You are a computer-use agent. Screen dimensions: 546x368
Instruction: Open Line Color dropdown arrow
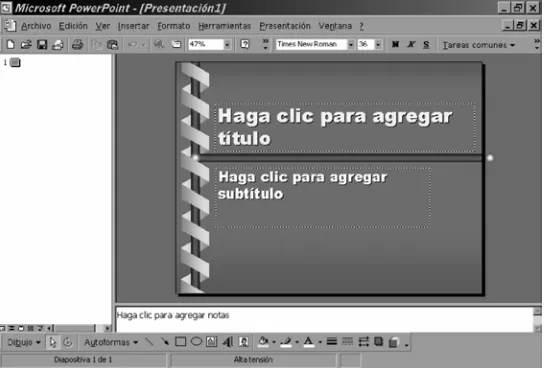(x=297, y=342)
